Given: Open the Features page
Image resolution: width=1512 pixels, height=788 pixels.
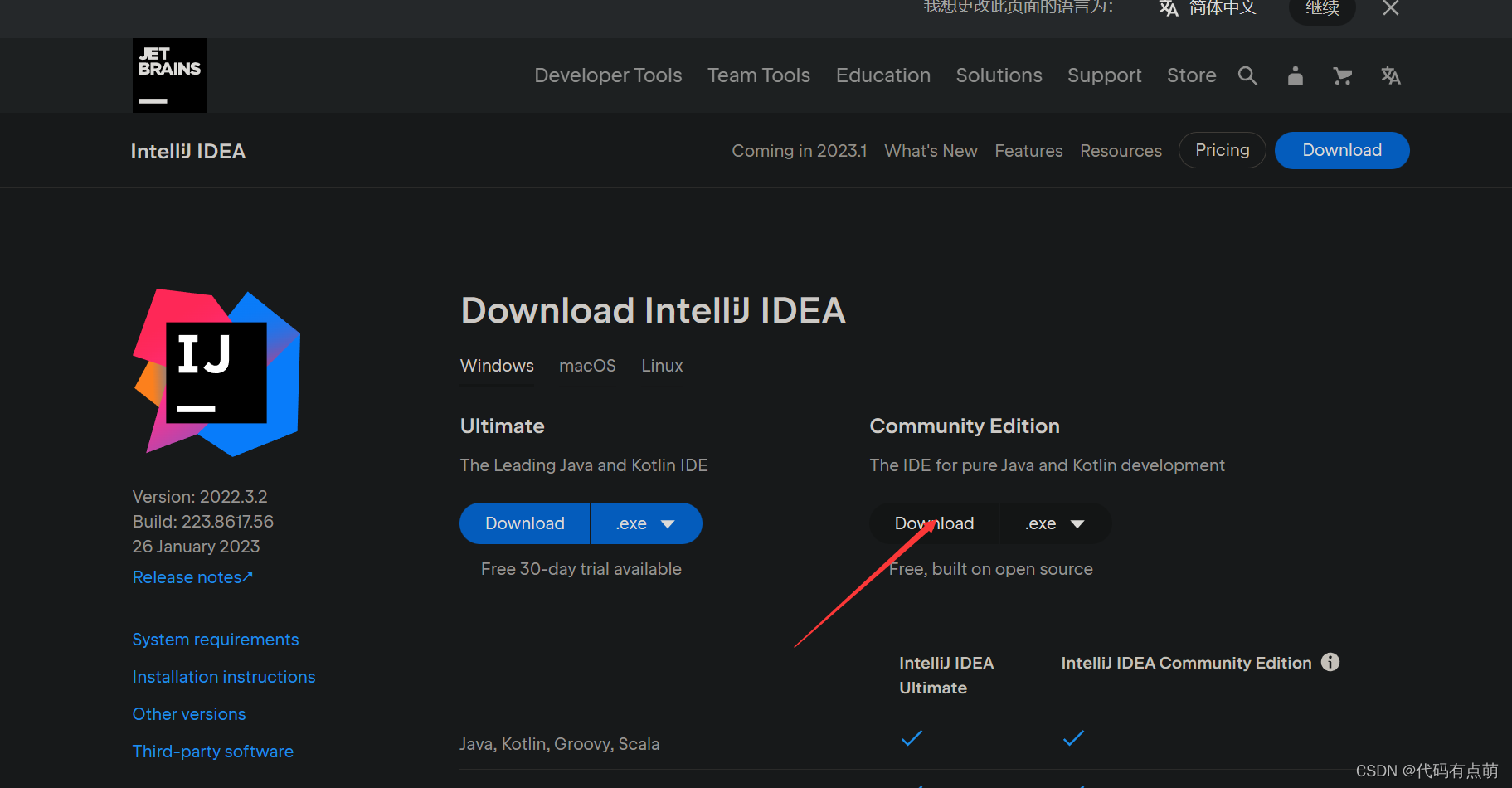Looking at the screenshot, I should (x=1028, y=151).
